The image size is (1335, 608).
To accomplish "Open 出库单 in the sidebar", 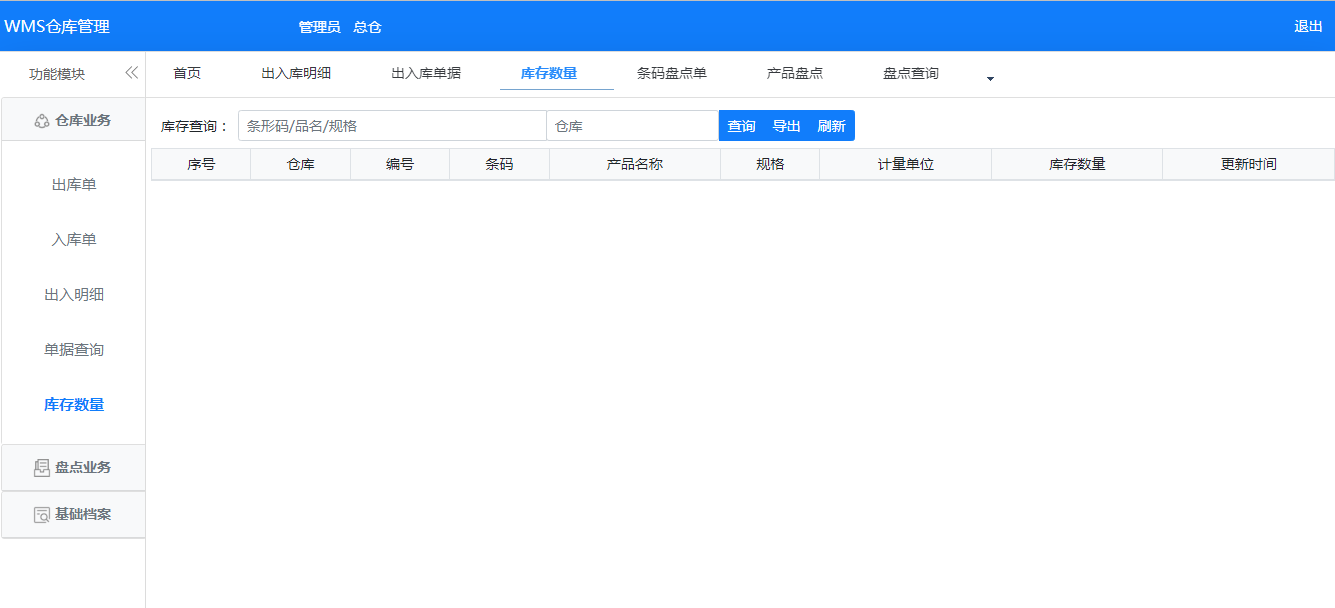I will click(74, 185).
